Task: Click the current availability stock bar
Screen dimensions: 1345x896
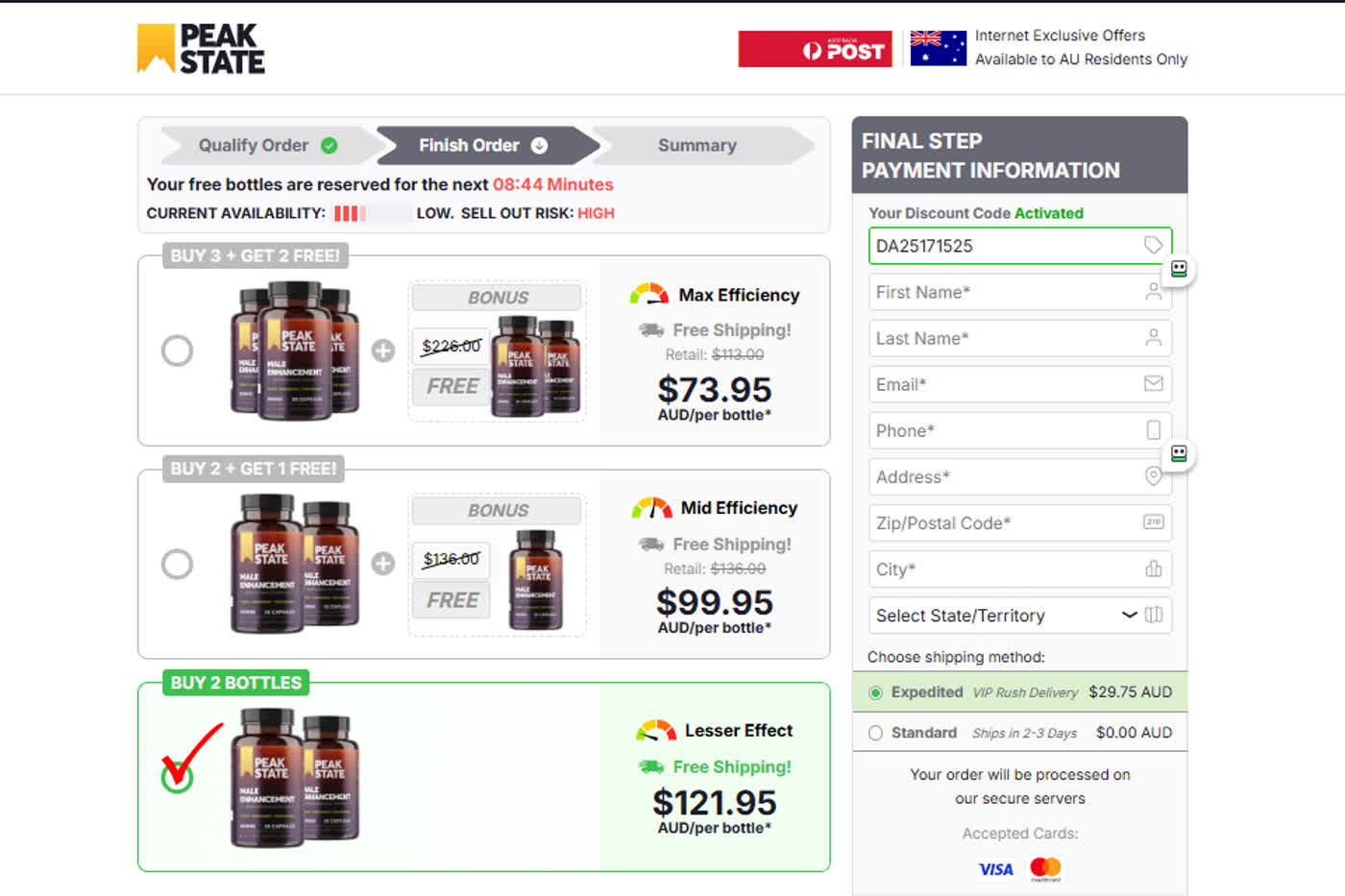Action: 372,213
